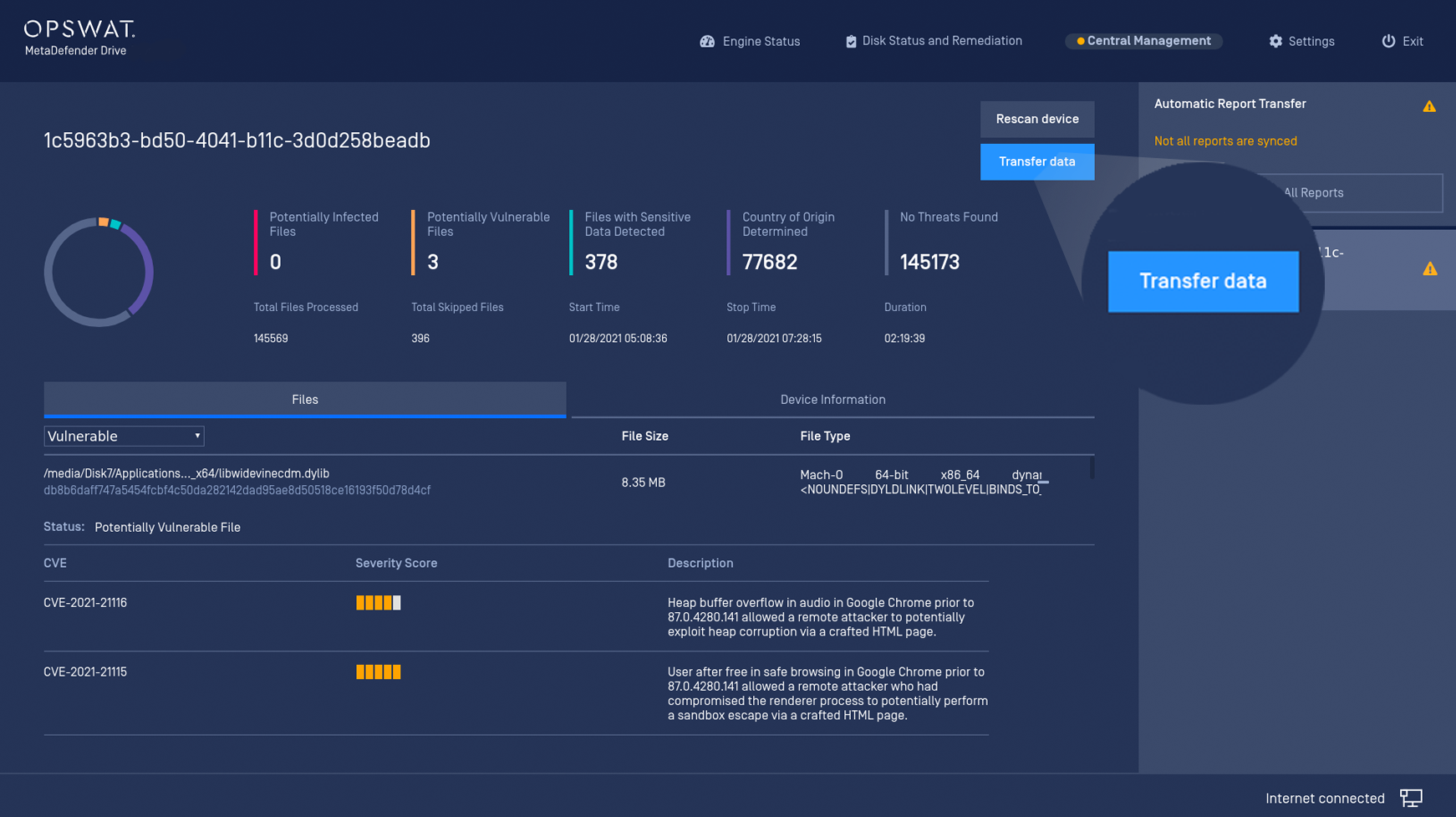Click the file list scrollbar

point(1092,468)
